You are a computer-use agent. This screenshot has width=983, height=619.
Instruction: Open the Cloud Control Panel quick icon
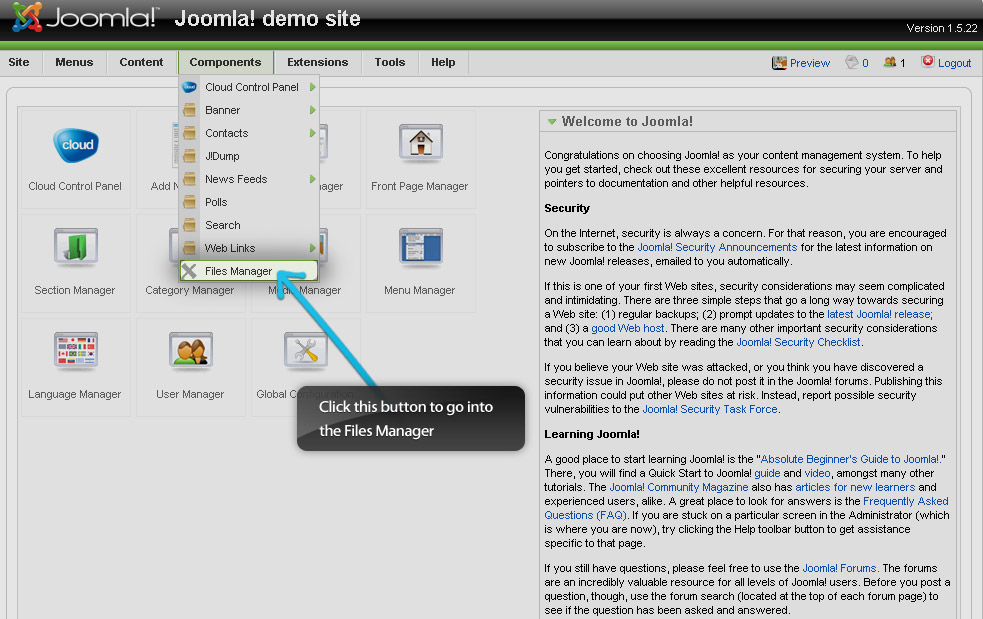click(76, 145)
